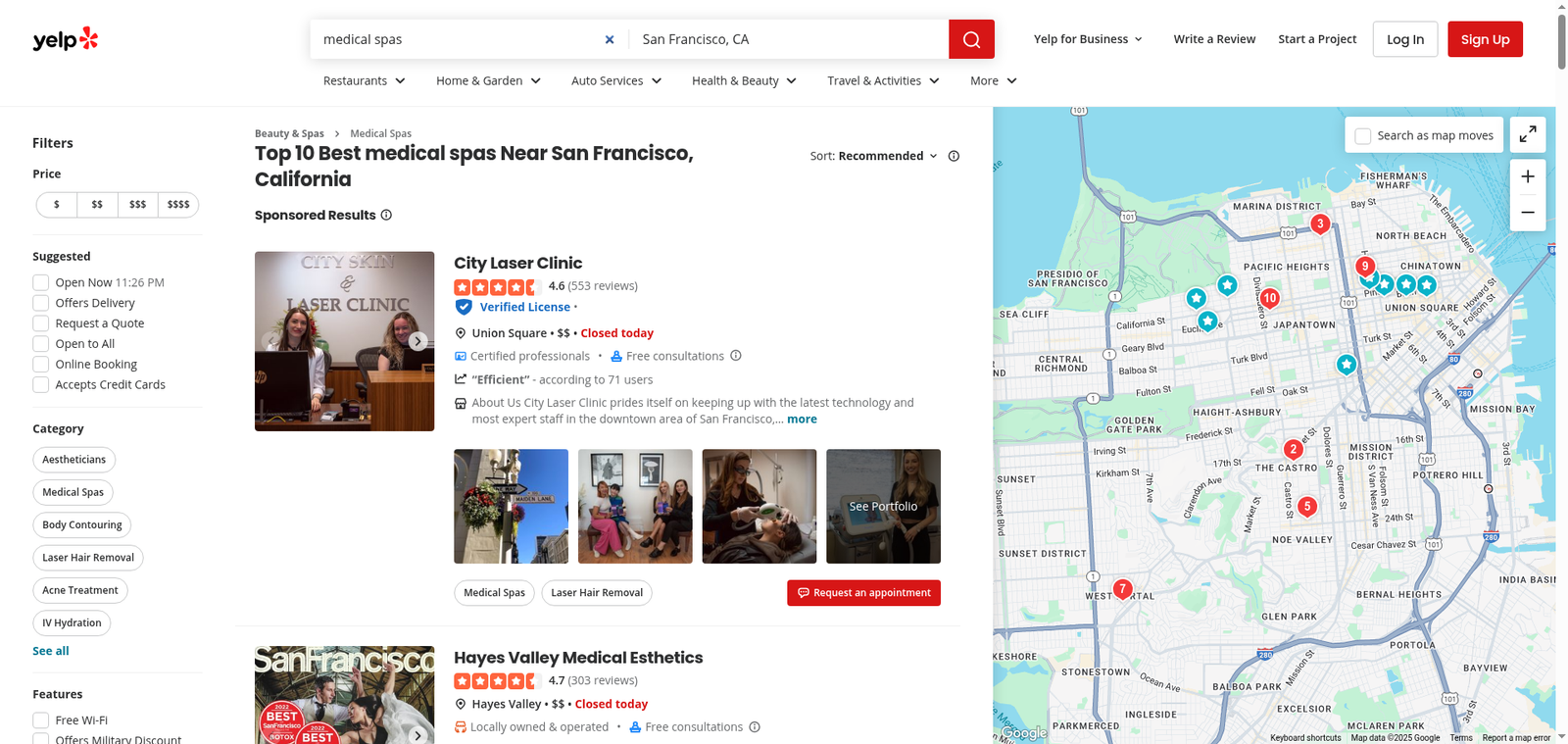The width and height of the screenshot is (1568, 744).
Task: Select map marker number 10
Action: pos(1269,298)
